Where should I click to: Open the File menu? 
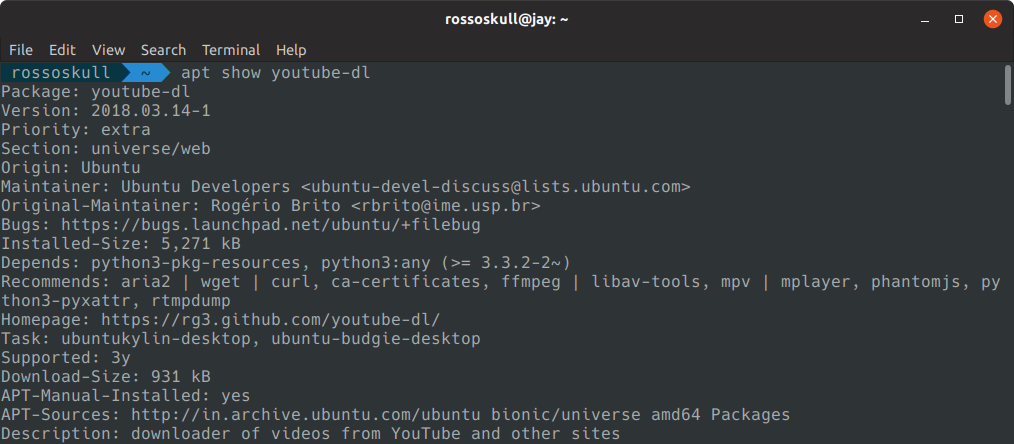(x=21, y=50)
